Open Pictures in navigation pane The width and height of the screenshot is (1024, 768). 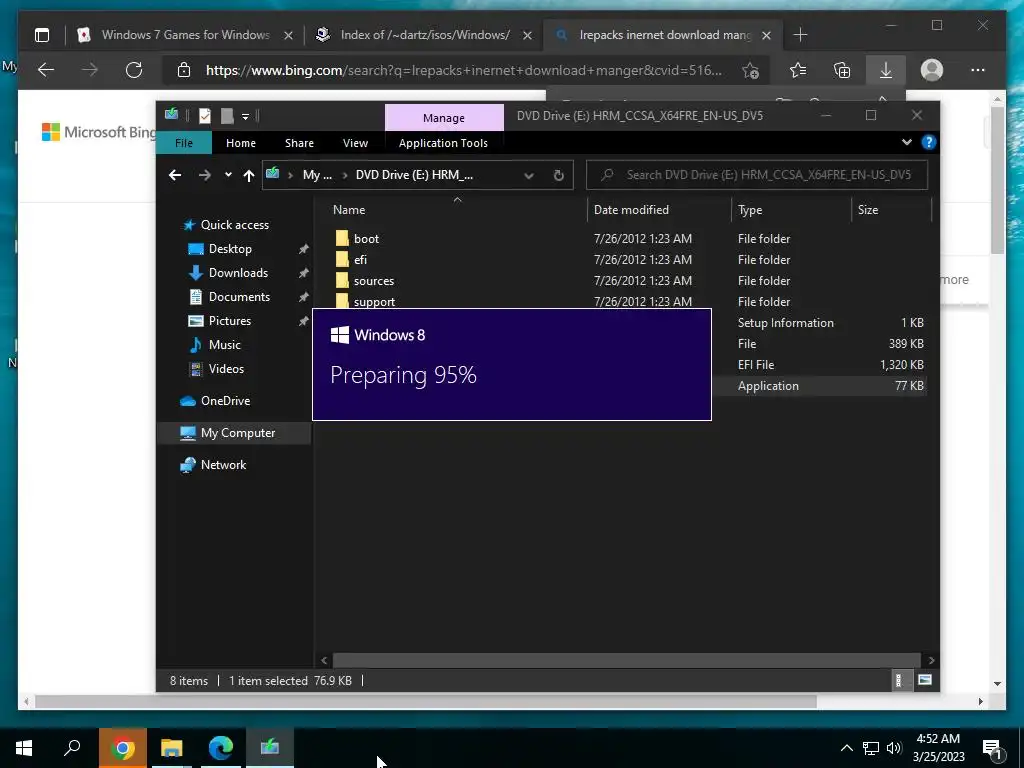pyautogui.click(x=229, y=321)
